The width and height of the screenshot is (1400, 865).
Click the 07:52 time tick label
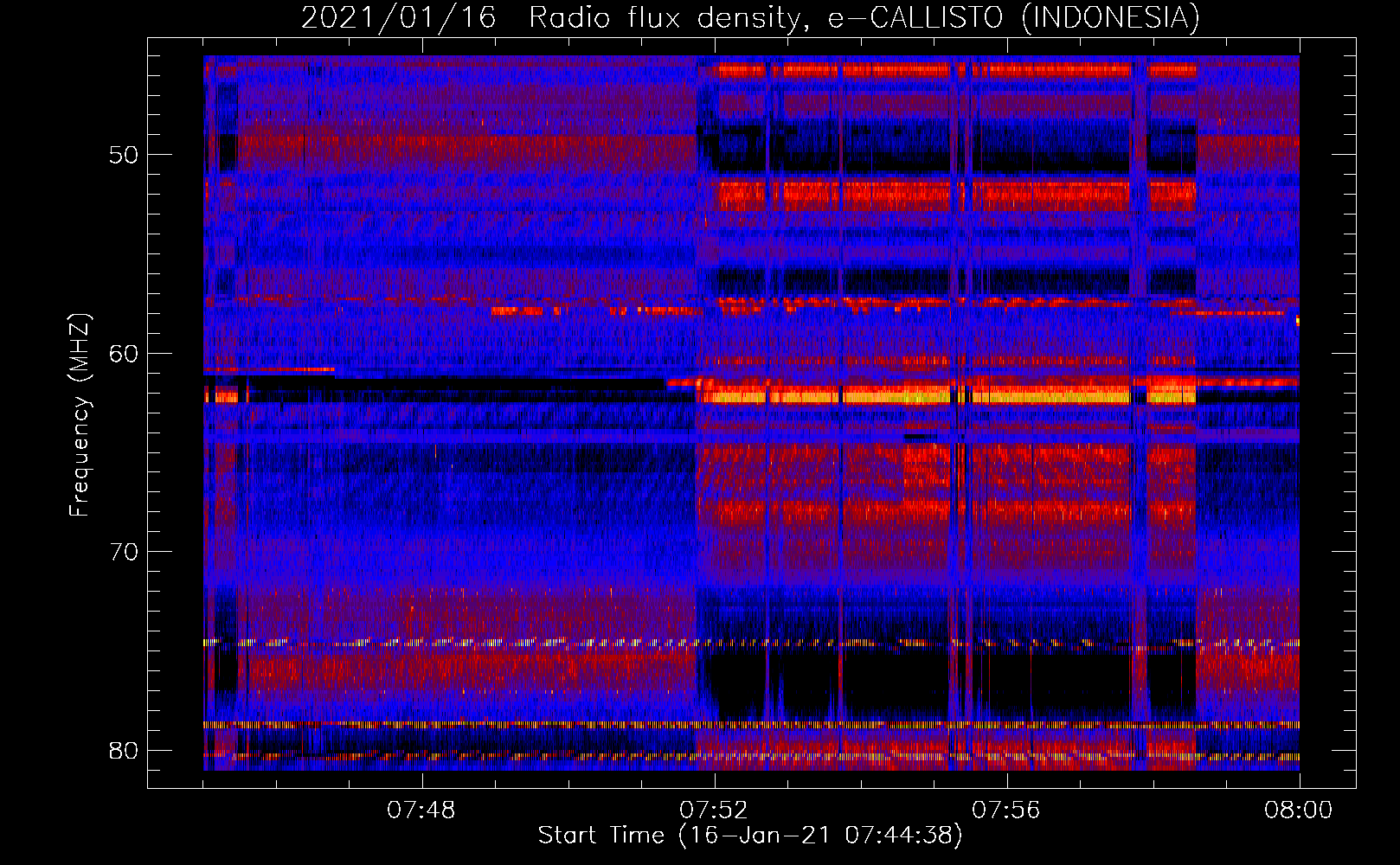[x=714, y=811]
